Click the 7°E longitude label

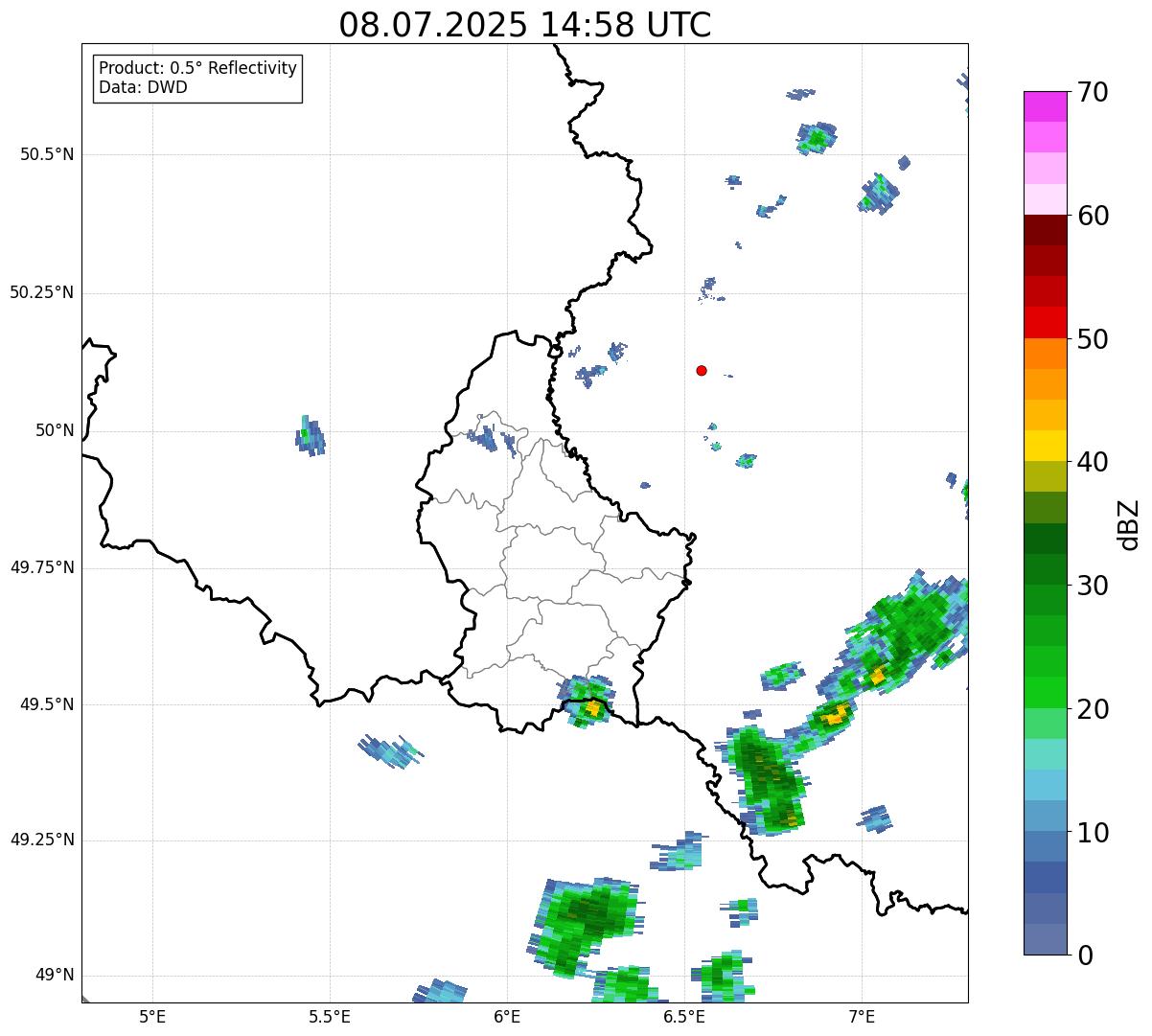863,1016
